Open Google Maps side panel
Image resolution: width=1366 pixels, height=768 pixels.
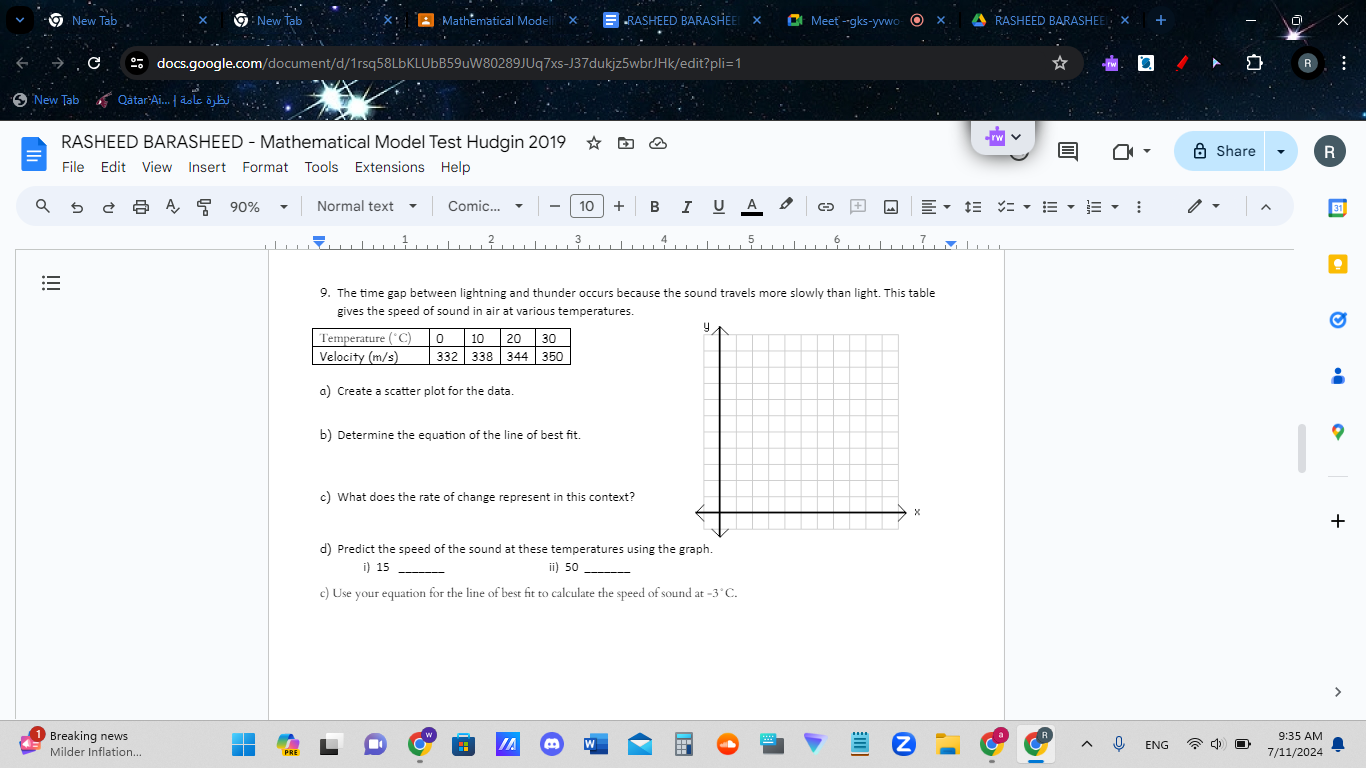point(1338,432)
